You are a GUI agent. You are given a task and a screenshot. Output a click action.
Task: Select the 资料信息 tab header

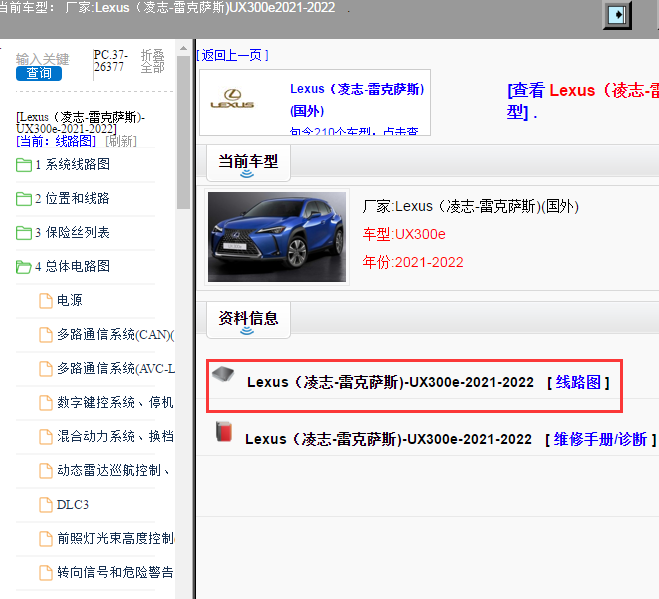[x=248, y=320]
